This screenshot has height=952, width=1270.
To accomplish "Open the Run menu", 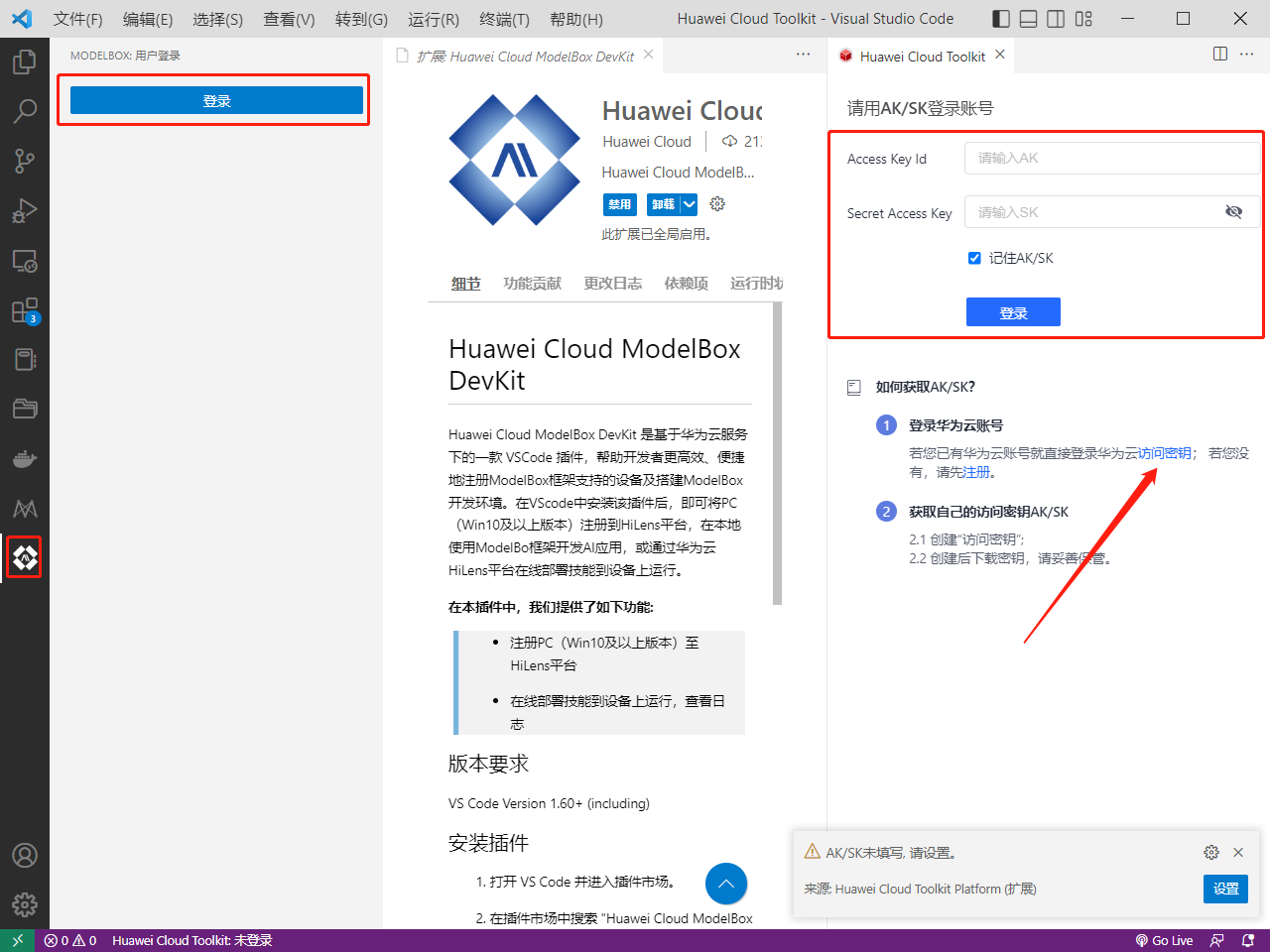I will click(434, 19).
